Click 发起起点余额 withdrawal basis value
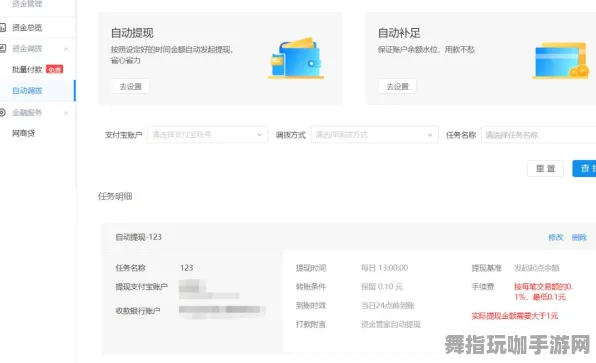Image resolution: width=596 pixels, height=363 pixels. point(537,268)
